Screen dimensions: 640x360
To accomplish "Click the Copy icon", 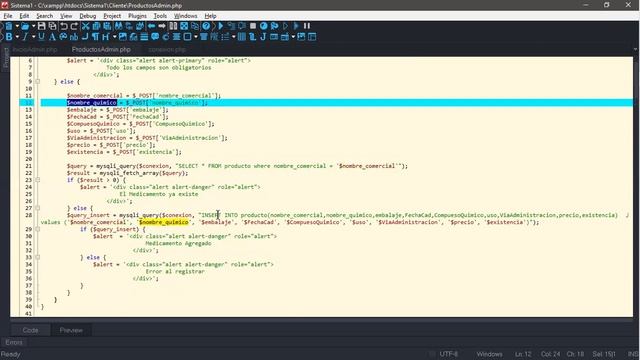I will pyautogui.click(x=96, y=26).
